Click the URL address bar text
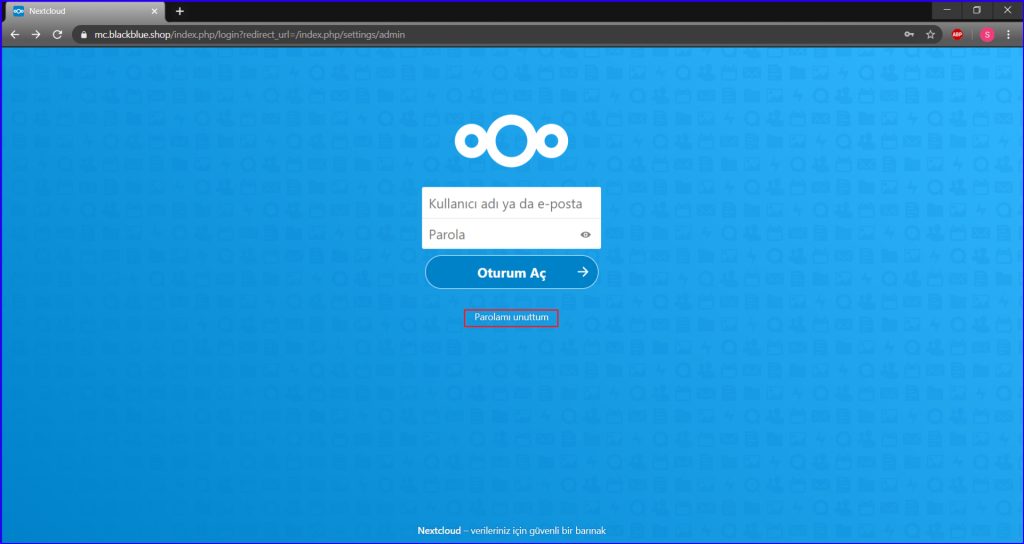 click(x=249, y=35)
